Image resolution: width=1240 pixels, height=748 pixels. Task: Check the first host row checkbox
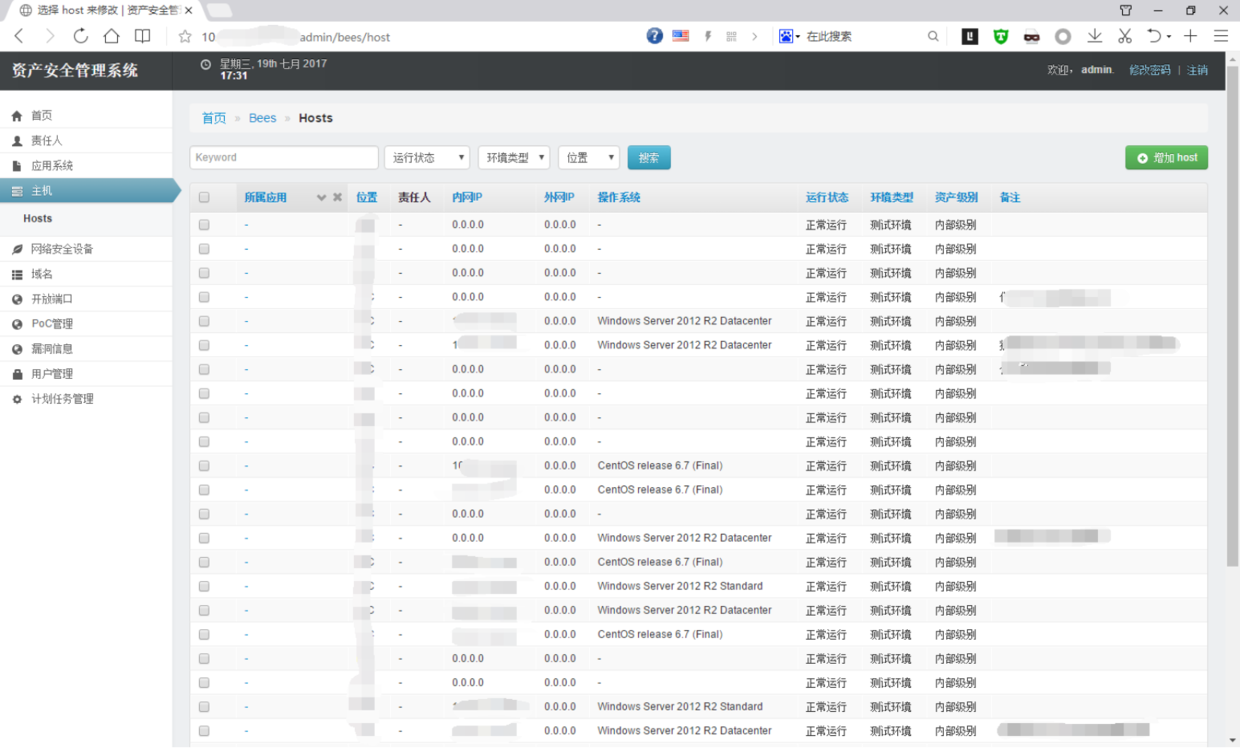click(x=204, y=225)
